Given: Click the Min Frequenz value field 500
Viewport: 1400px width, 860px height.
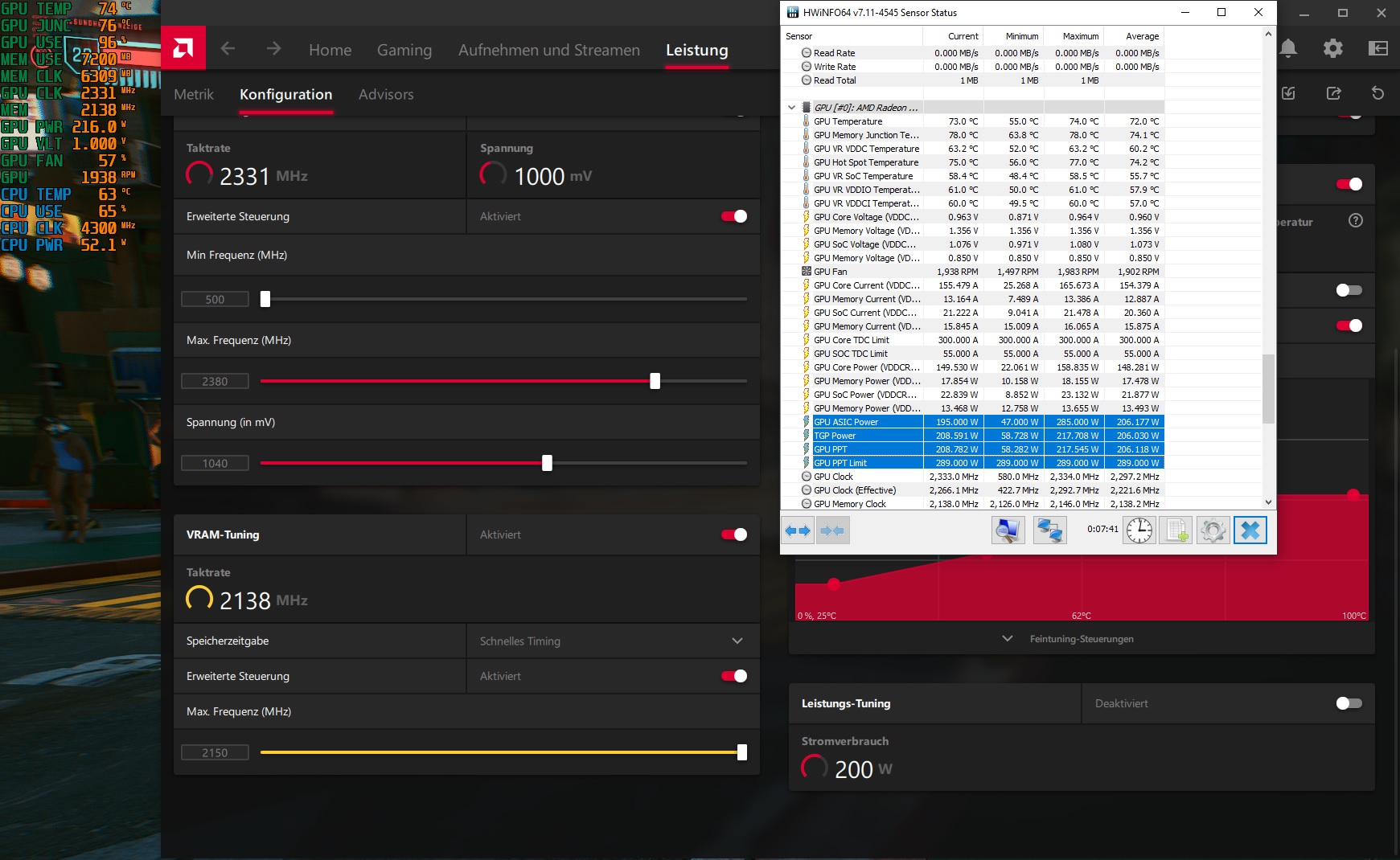Looking at the screenshot, I should point(215,299).
